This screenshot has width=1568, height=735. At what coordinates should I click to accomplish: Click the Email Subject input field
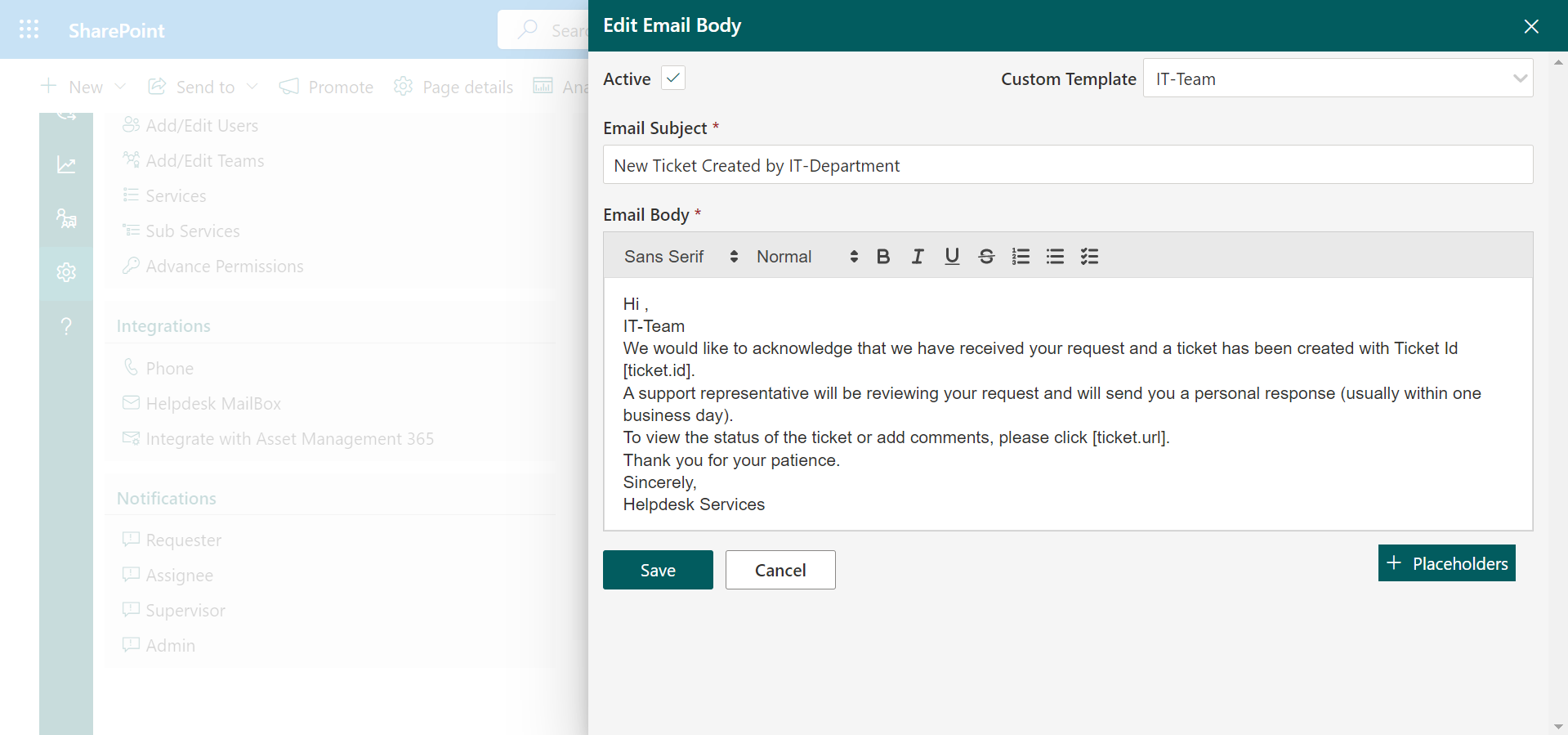pyautogui.click(x=1068, y=164)
